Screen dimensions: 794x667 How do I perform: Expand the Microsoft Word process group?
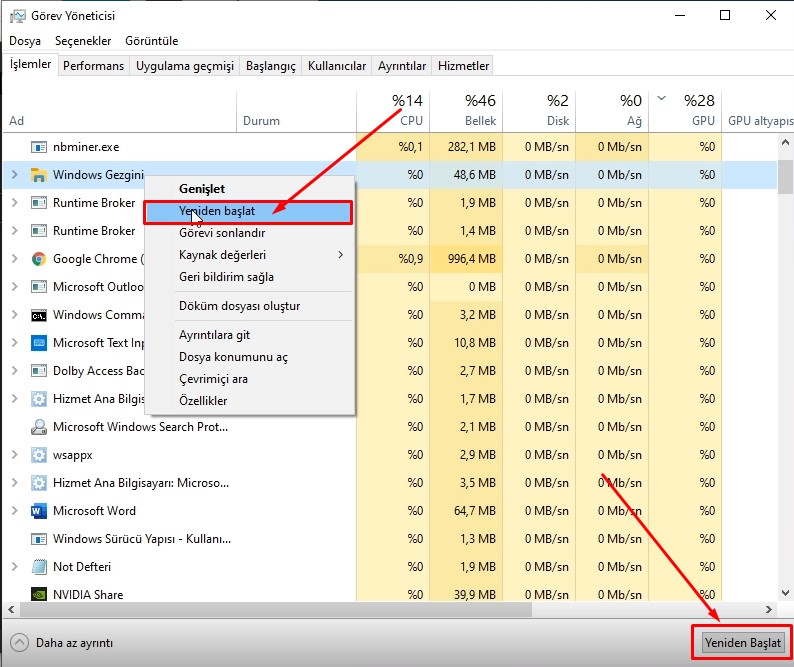click(x=14, y=511)
